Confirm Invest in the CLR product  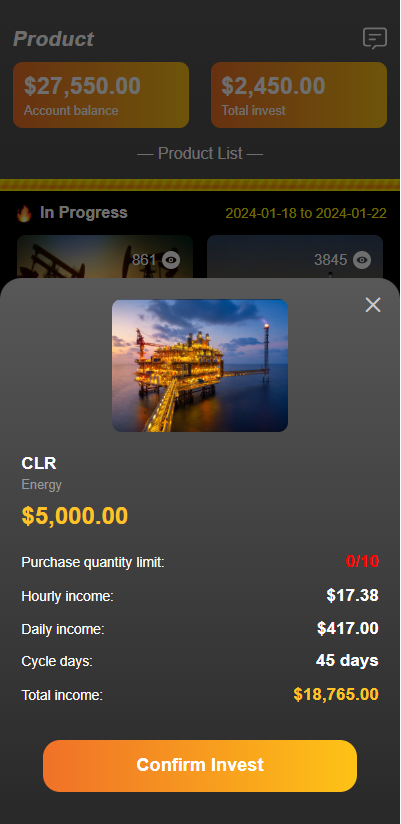(200, 766)
